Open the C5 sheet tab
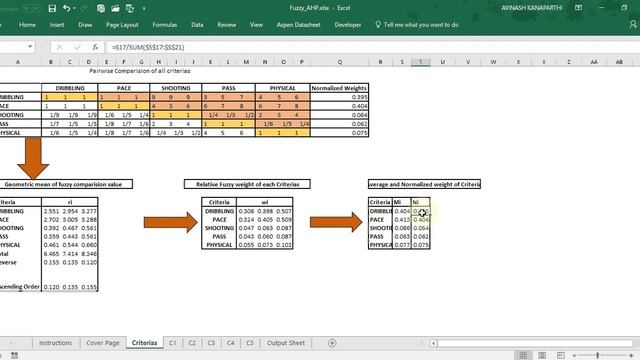This screenshot has width=640, height=360. click(250, 343)
